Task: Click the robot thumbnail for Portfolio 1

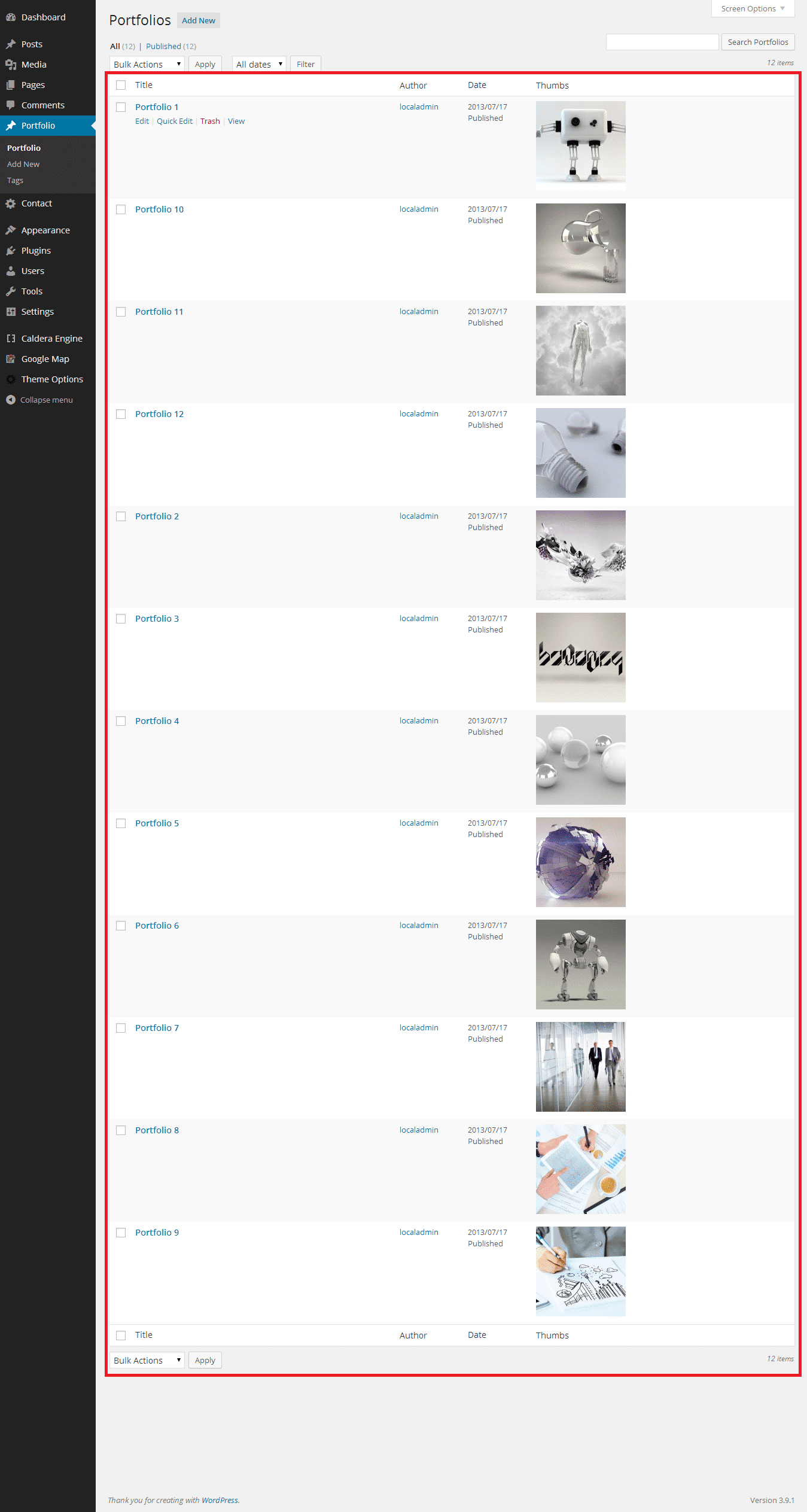Action: [581, 146]
